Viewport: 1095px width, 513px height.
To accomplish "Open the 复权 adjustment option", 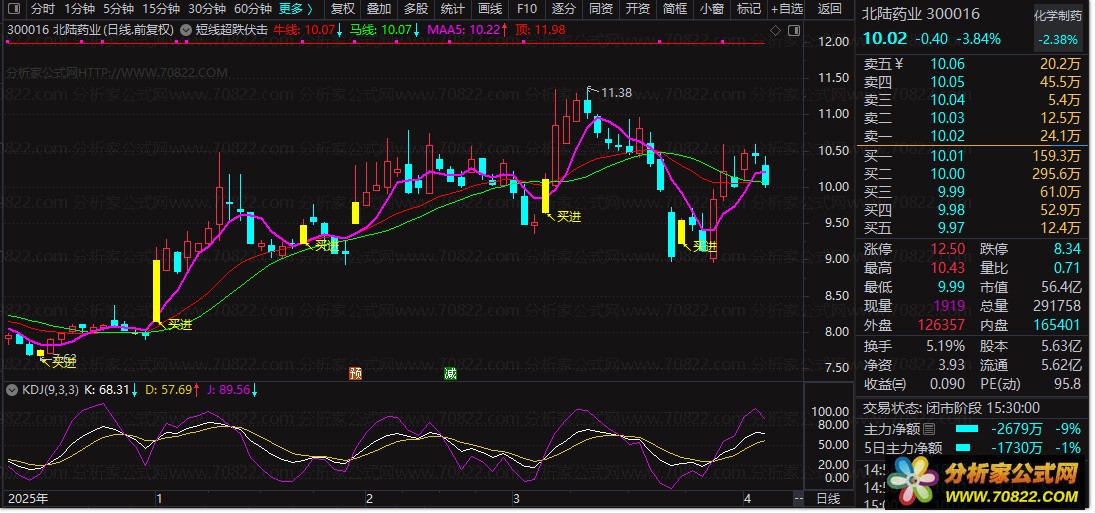I will [342, 9].
